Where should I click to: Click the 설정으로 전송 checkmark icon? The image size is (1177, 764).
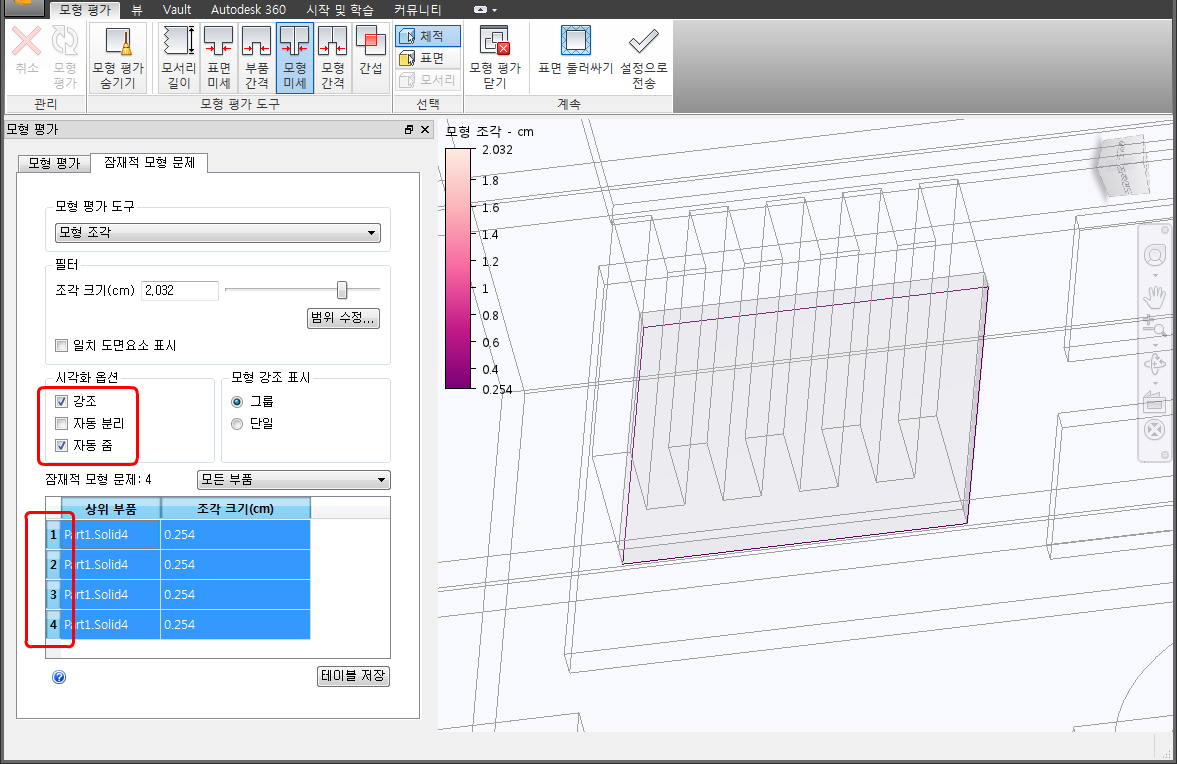click(x=643, y=57)
